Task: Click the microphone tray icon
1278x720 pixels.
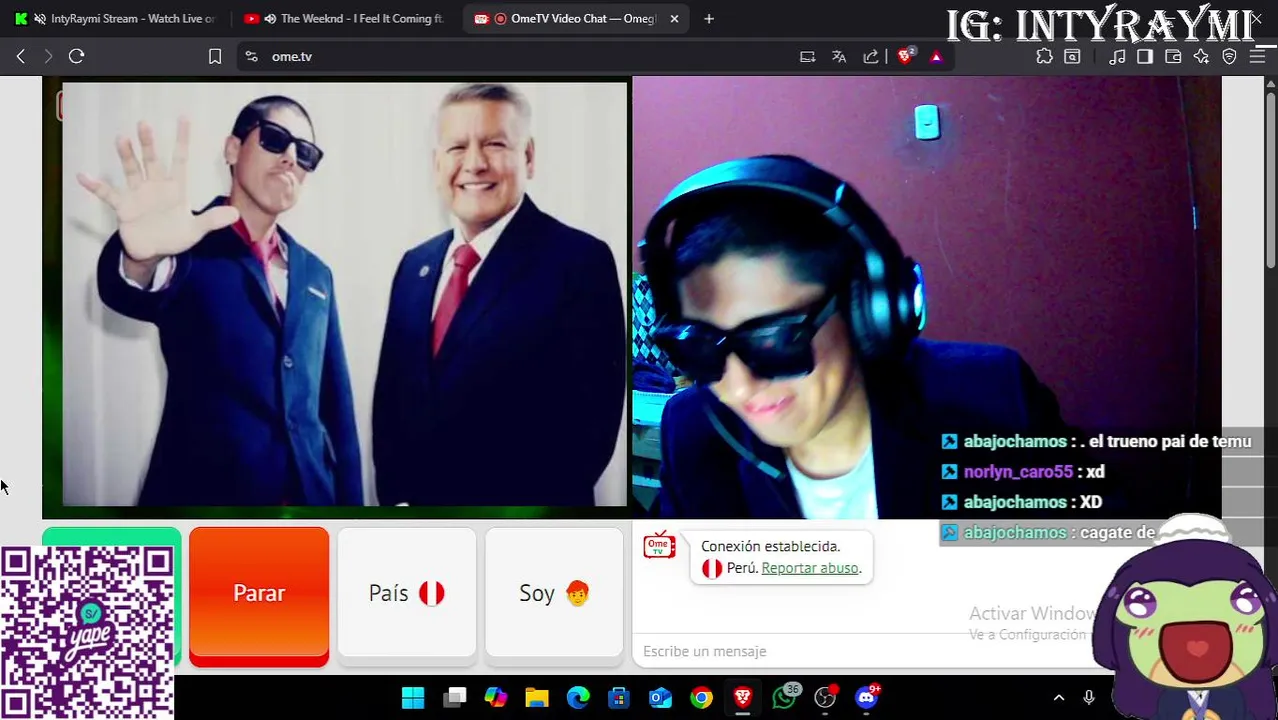Action: click(x=1089, y=698)
